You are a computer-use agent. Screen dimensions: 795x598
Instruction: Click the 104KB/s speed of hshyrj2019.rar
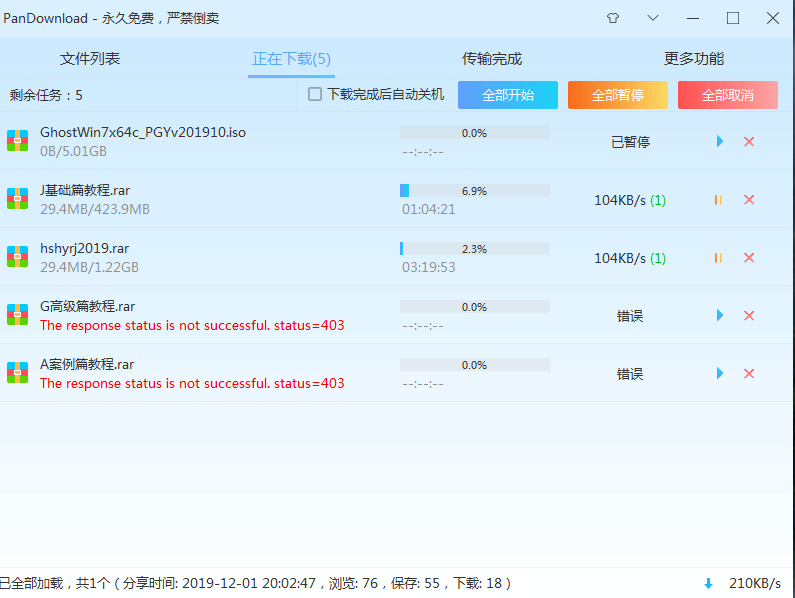pyautogui.click(x=630, y=258)
